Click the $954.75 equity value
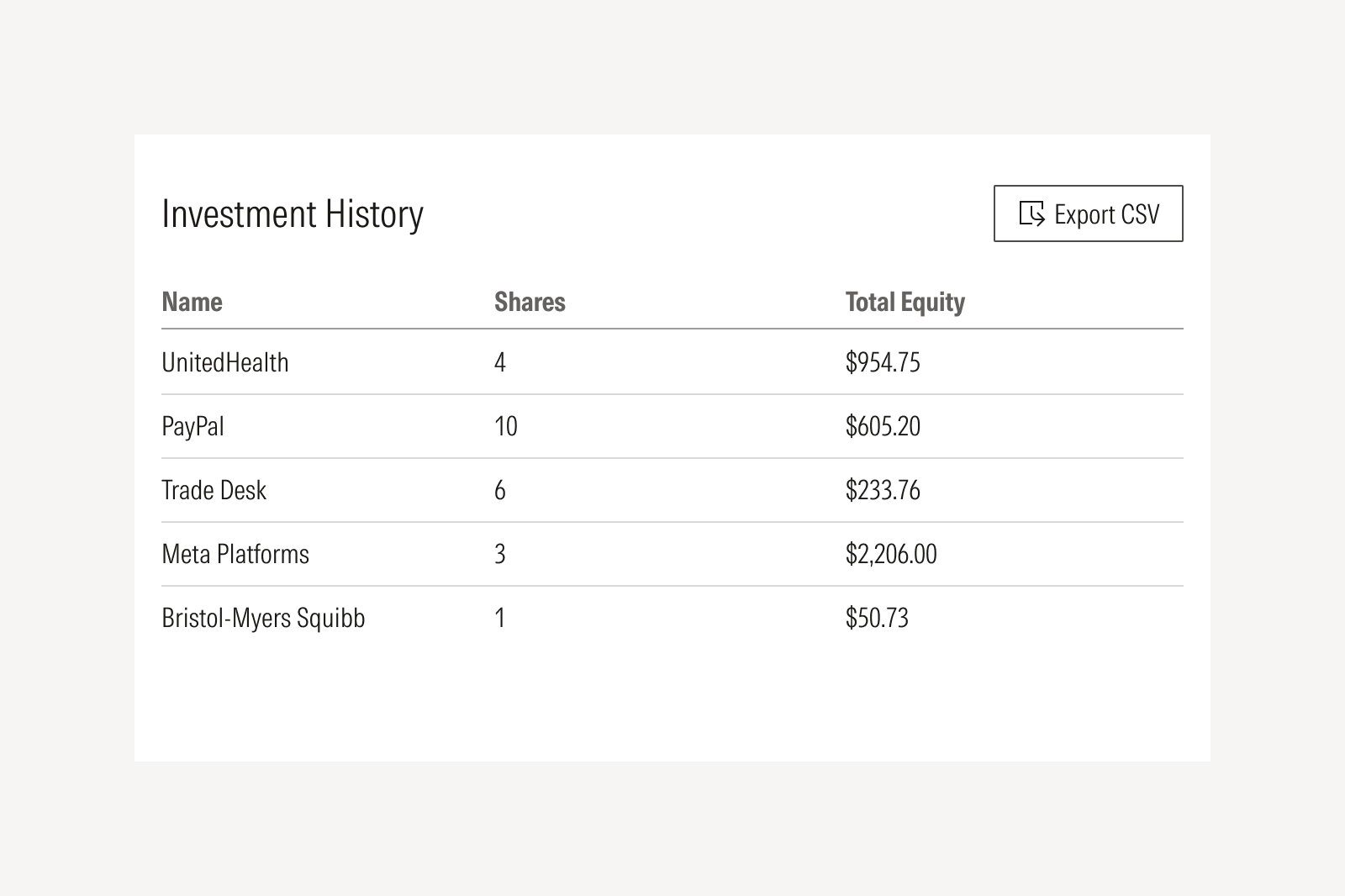 pos(883,362)
